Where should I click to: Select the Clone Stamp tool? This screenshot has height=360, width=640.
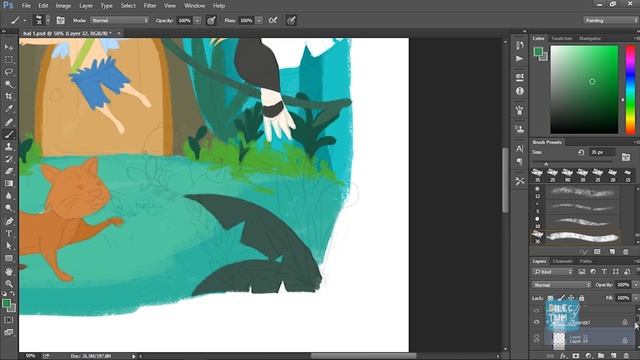[x=9, y=147]
